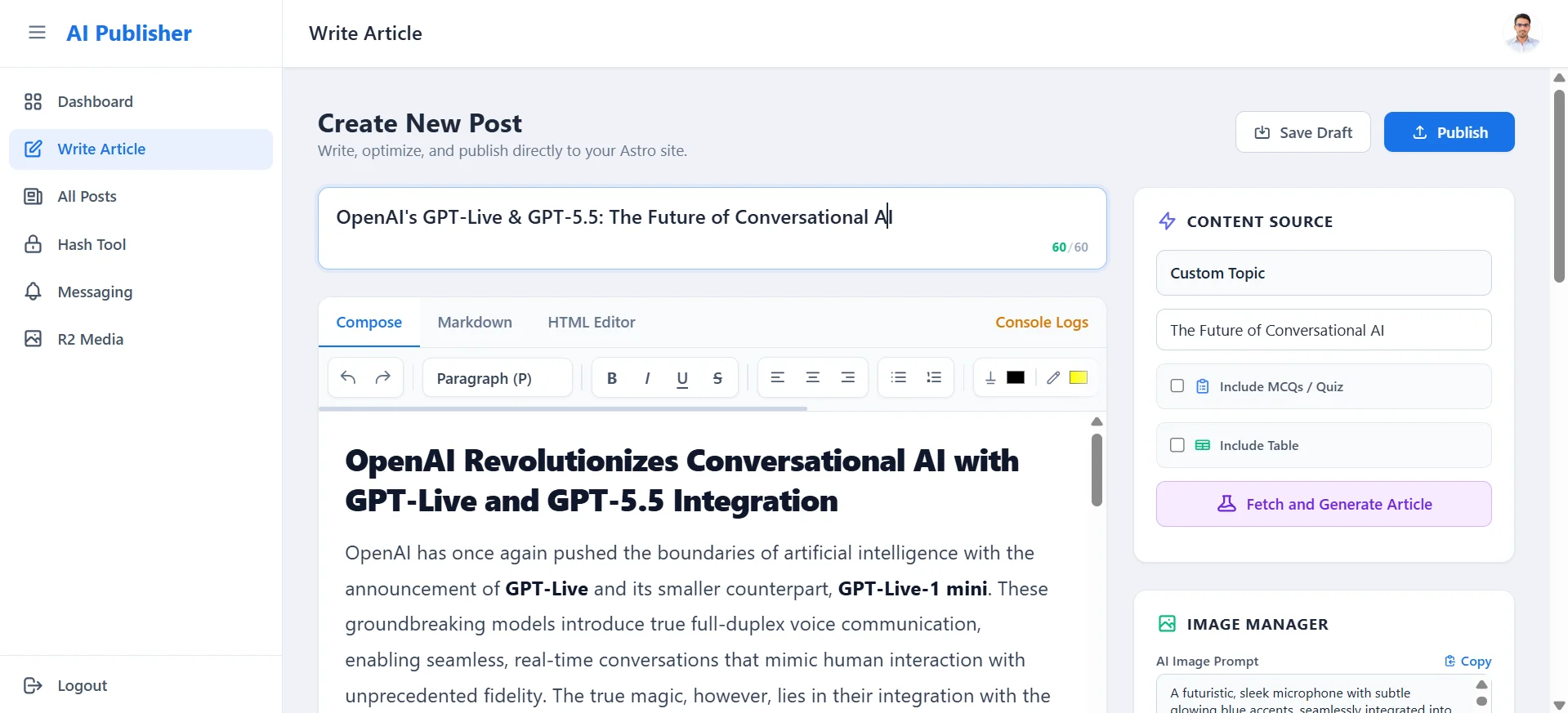
Task: Click the text color icon
Action: [x=990, y=377]
